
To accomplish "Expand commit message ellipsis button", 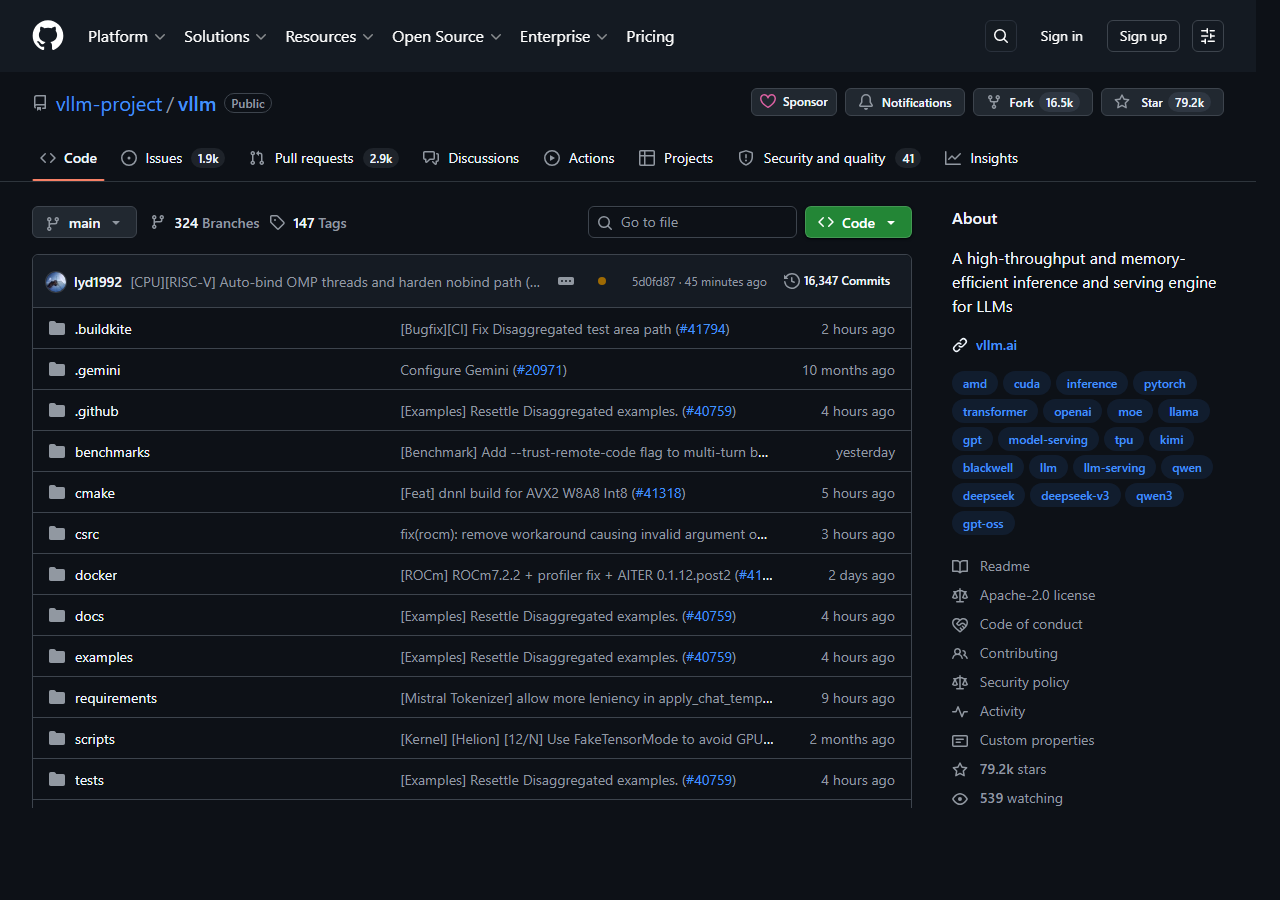I will point(566,282).
